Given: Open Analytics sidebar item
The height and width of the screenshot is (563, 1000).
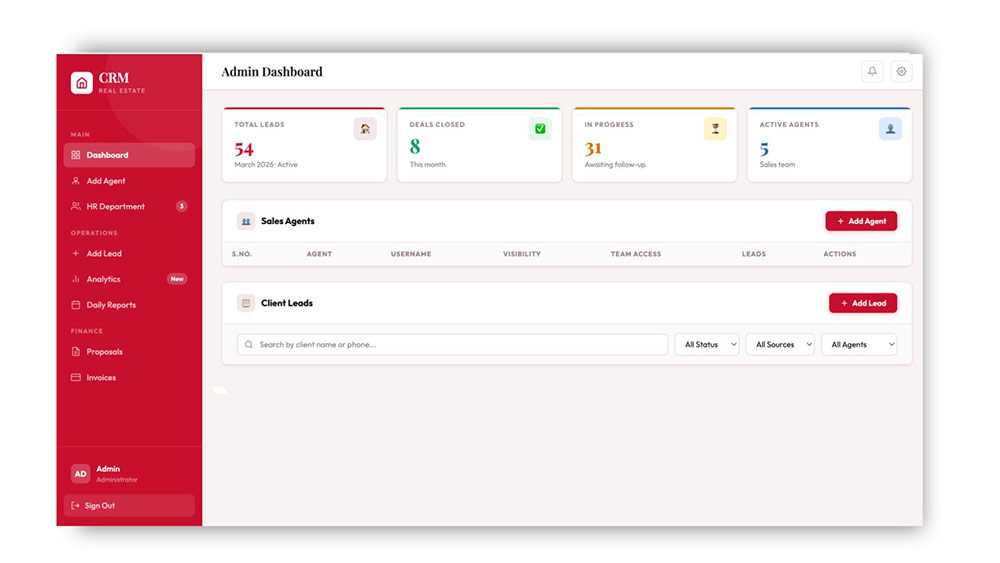Looking at the screenshot, I should coord(129,279).
